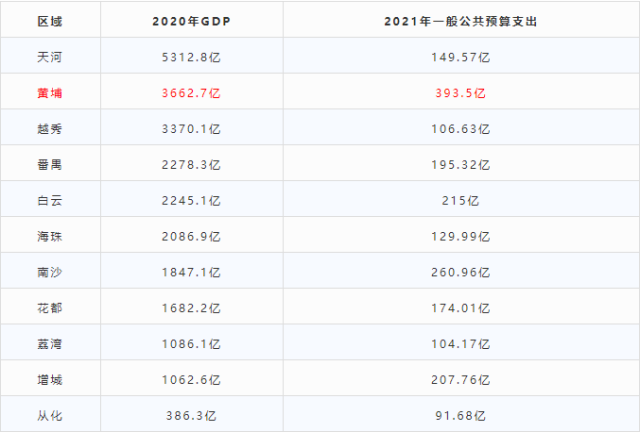
Task: Select the 2020年GDP column header
Action: coord(192,20)
